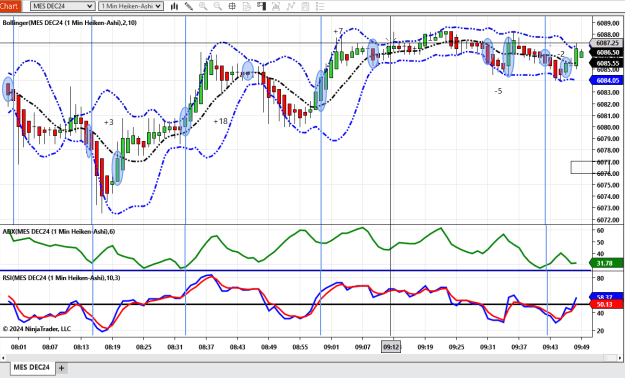
Task: Click the -5 chart annotation
Action: pyautogui.click(x=498, y=91)
